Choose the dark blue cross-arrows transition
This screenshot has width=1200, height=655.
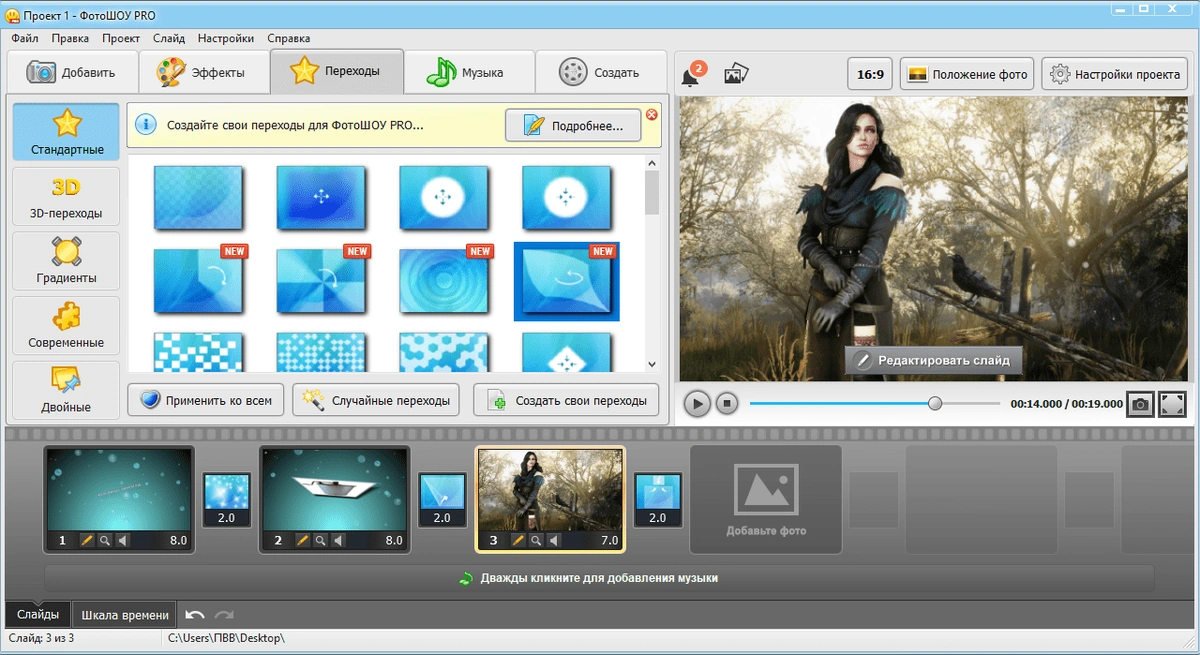tap(321, 196)
